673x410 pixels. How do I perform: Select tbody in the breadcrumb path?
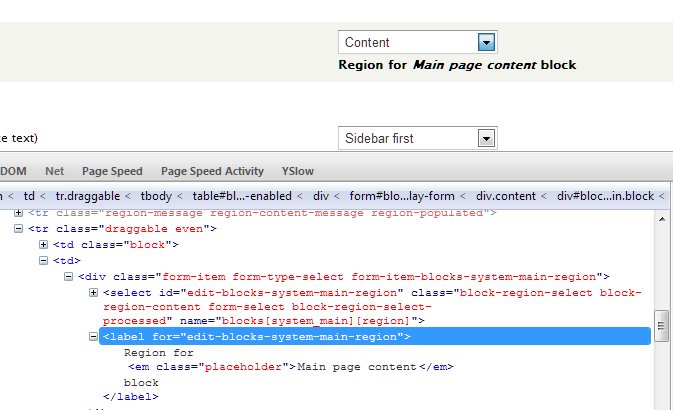point(156,196)
